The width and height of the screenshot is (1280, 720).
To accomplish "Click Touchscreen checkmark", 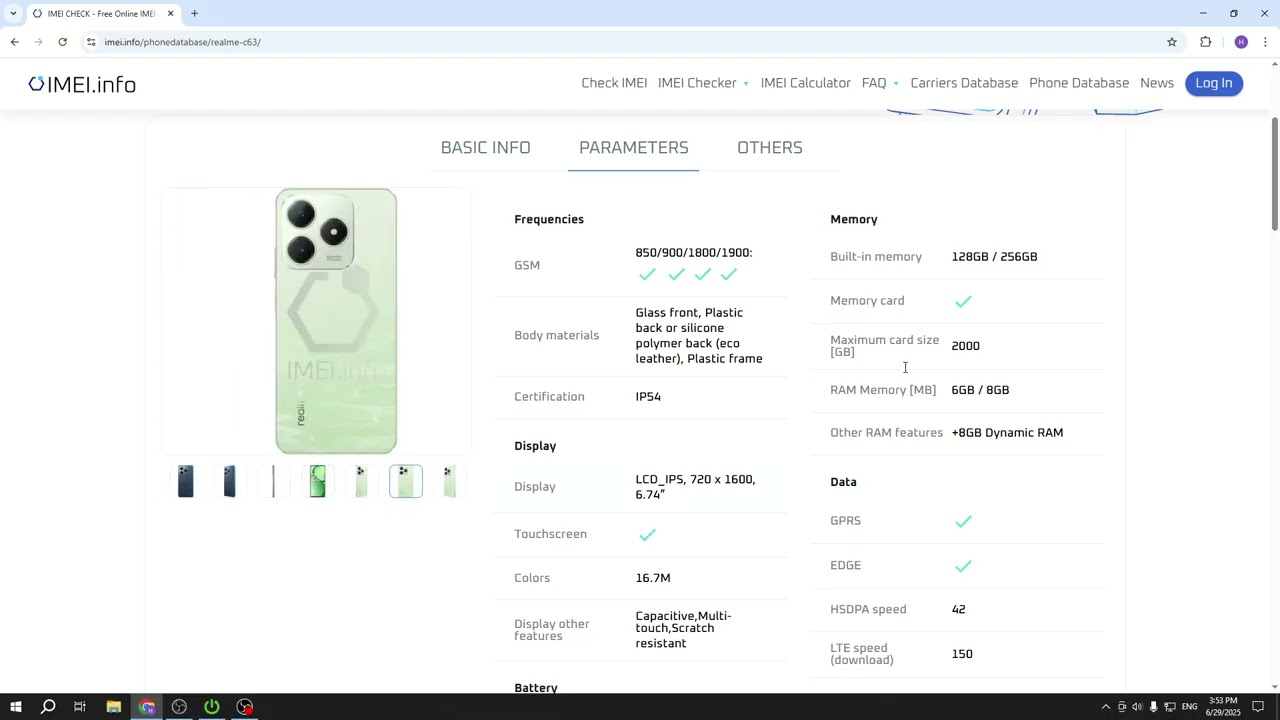I will (647, 535).
